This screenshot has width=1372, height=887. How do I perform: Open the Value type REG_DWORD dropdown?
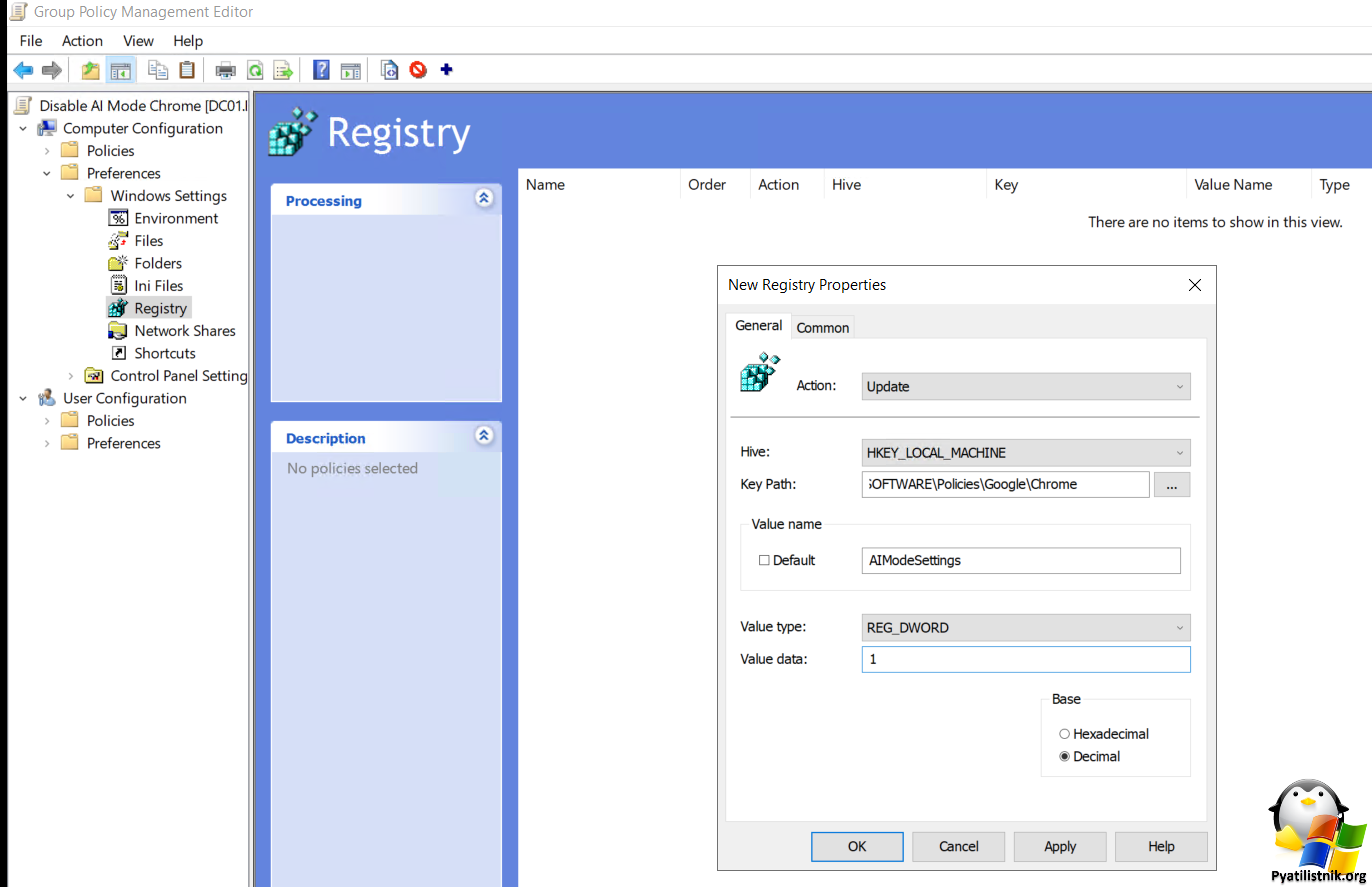coord(1025,628)
